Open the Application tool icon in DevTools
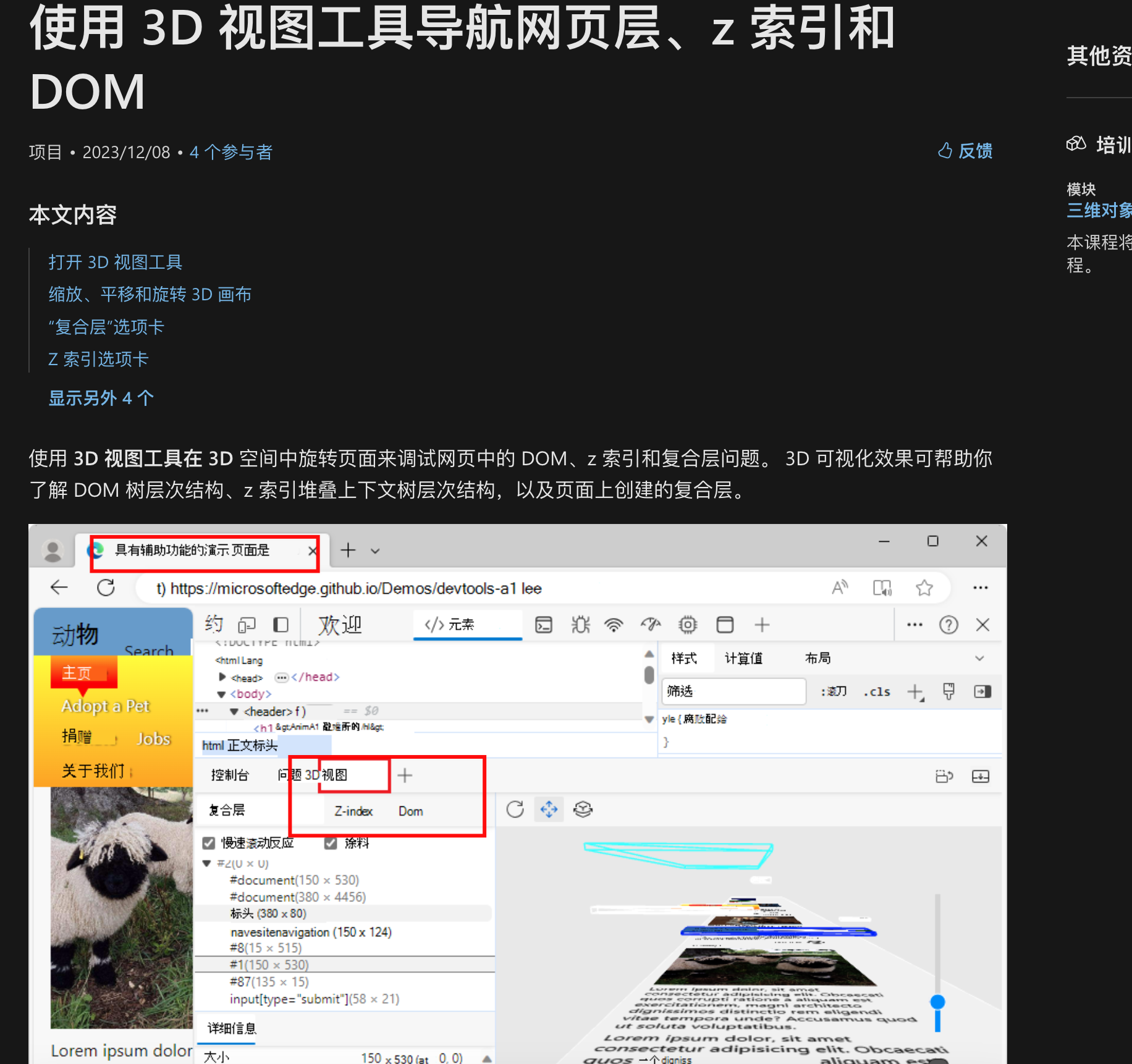 tap(725, 625)
